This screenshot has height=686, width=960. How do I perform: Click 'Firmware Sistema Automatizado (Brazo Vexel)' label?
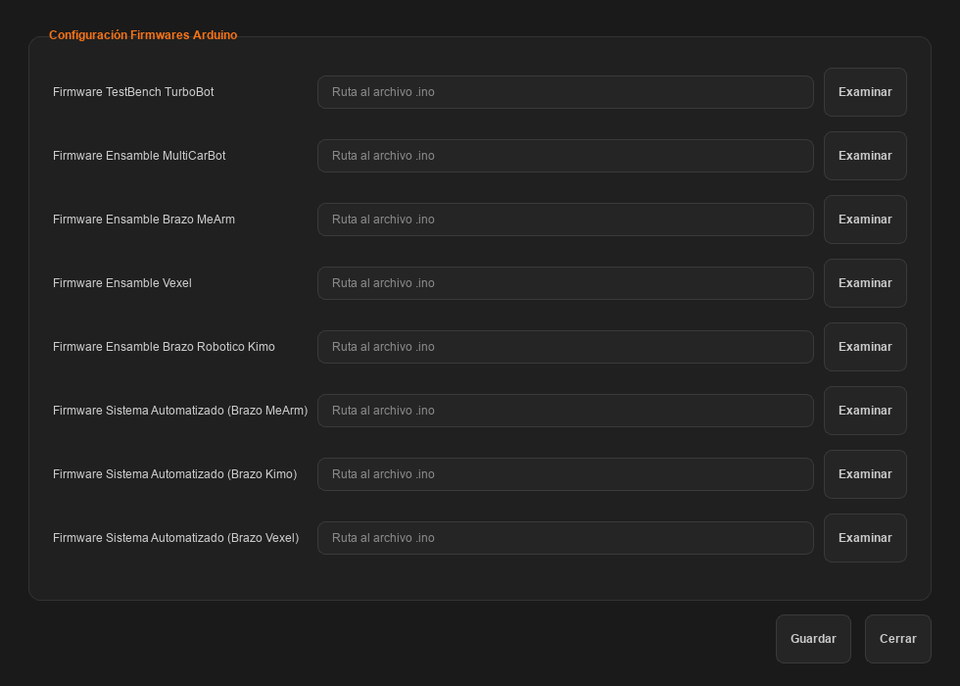click(176, 538)
